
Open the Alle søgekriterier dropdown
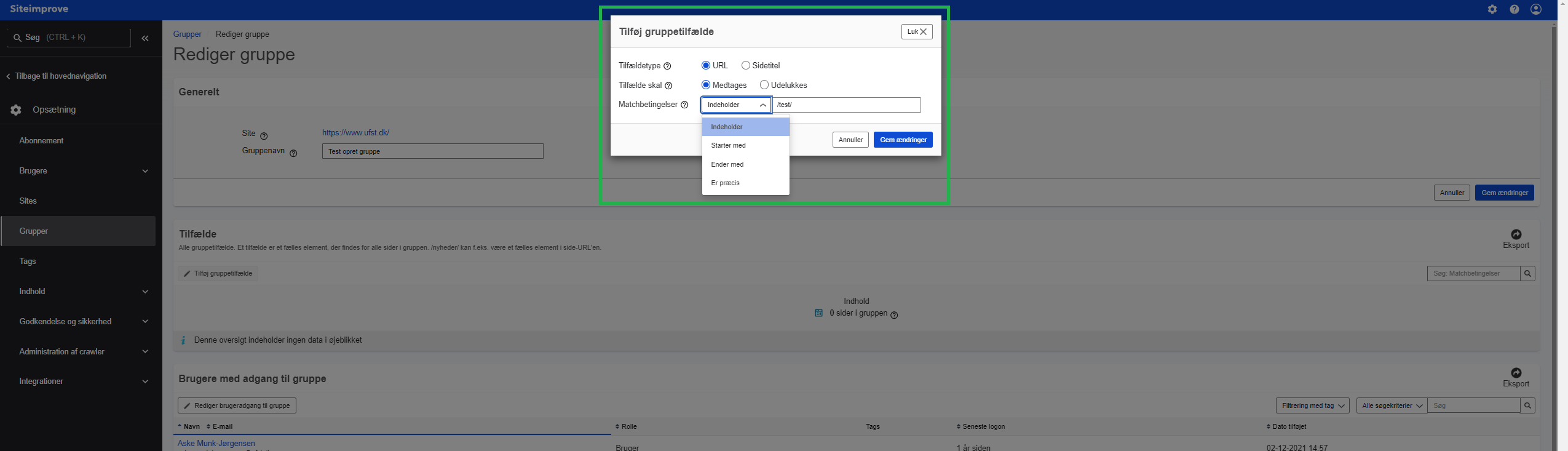click(x=1392, y=405)
